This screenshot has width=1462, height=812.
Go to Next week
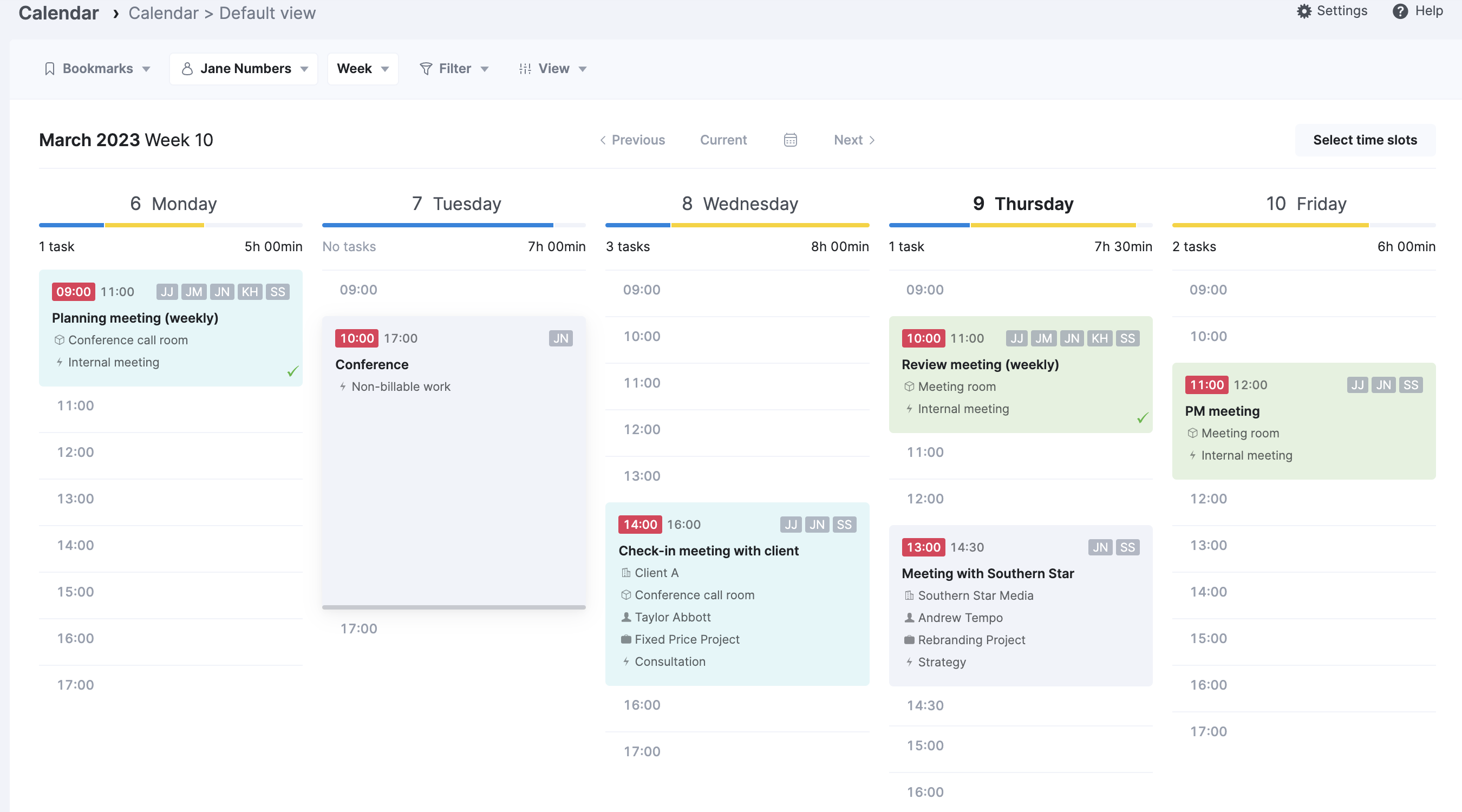point(848,140)
